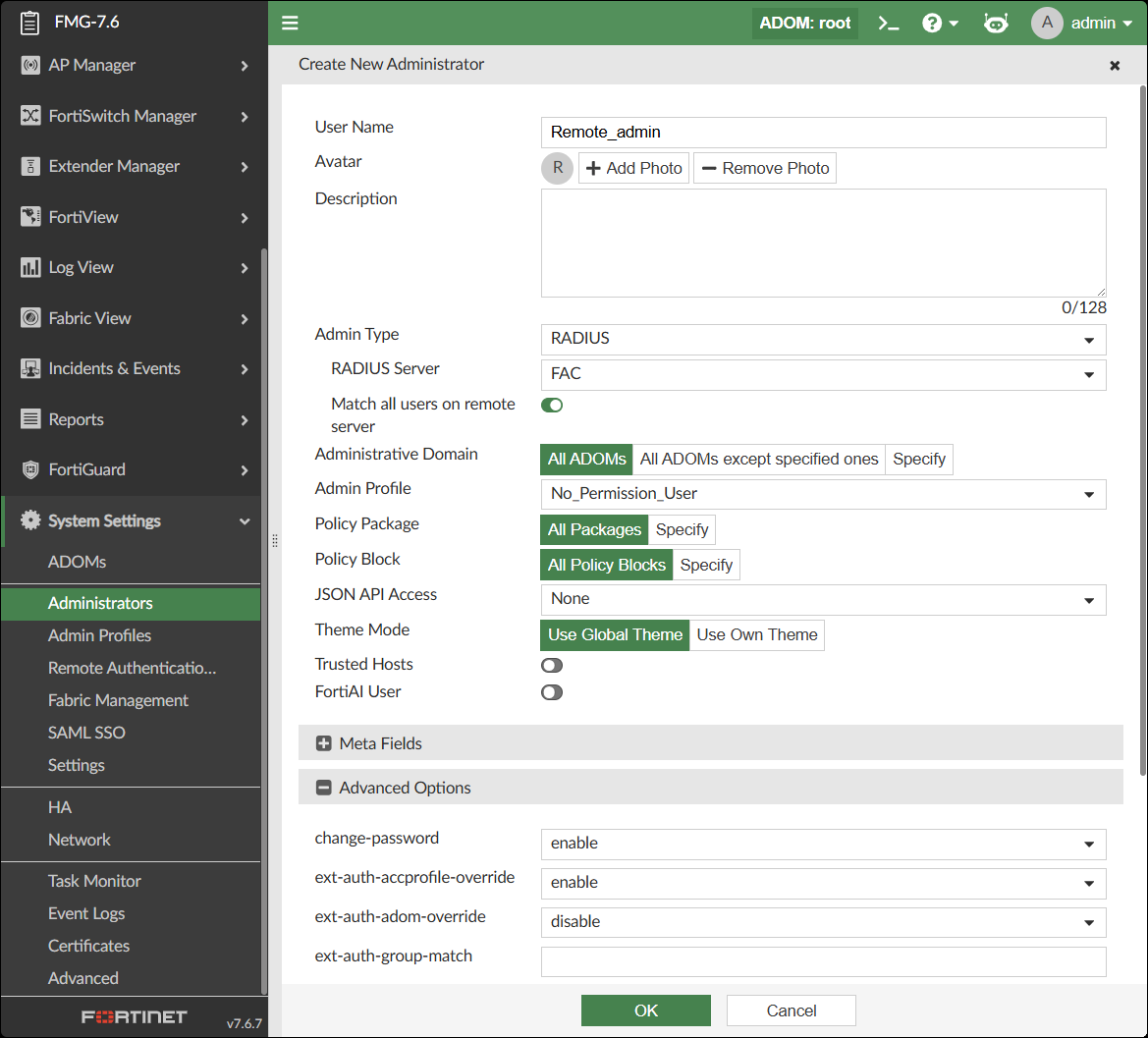Toggle Match all users on remote server
This screenshot has width=1148, height=1038.
pos(552,405)
